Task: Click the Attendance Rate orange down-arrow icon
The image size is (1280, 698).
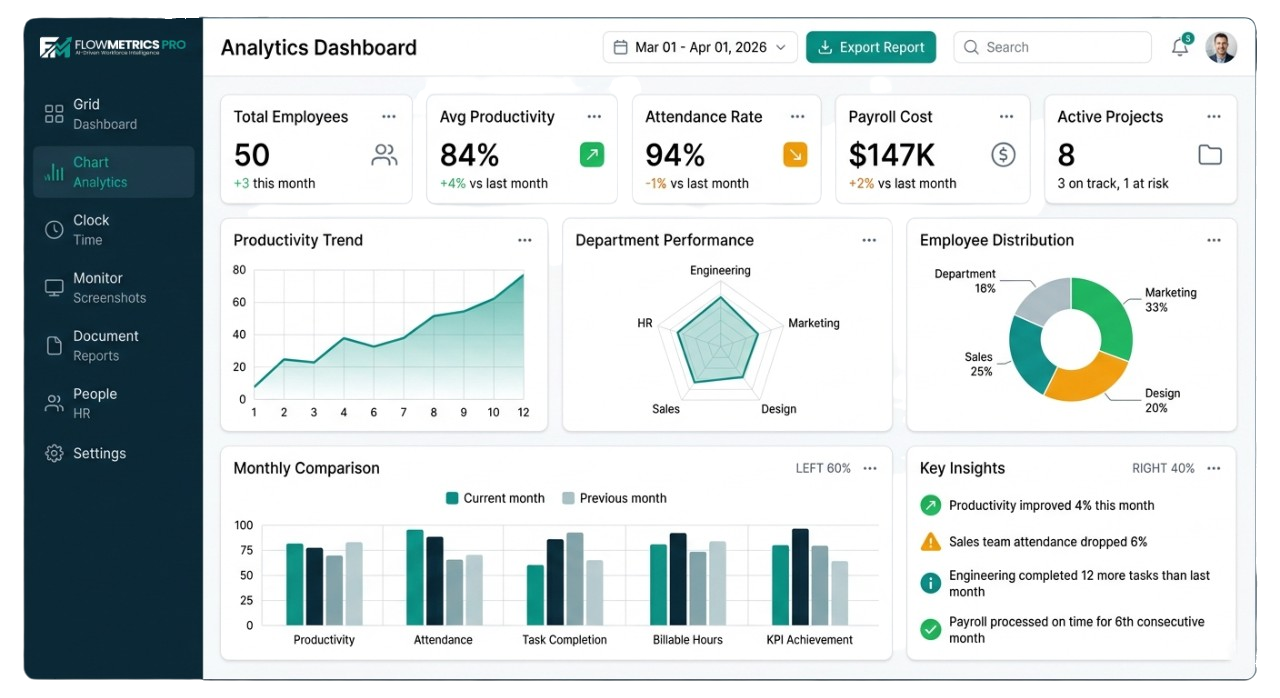Action: 795,155
